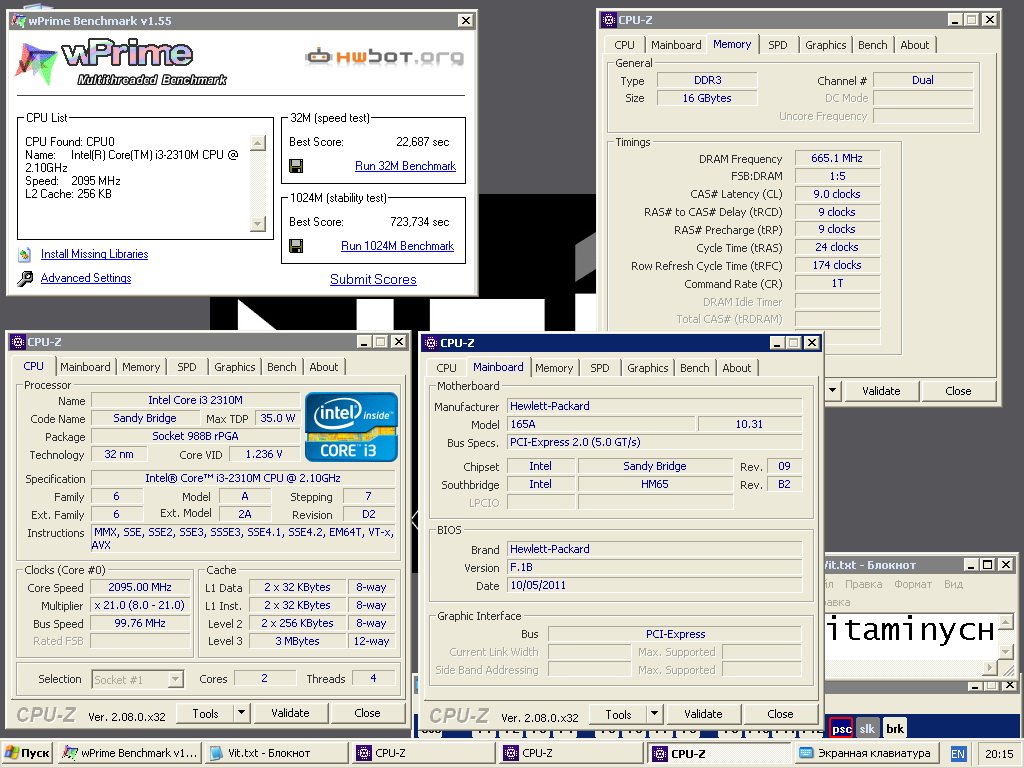Select the SPD tab in the Memory window
This screenshot has height=768, width=1024.
pos(777,45)
